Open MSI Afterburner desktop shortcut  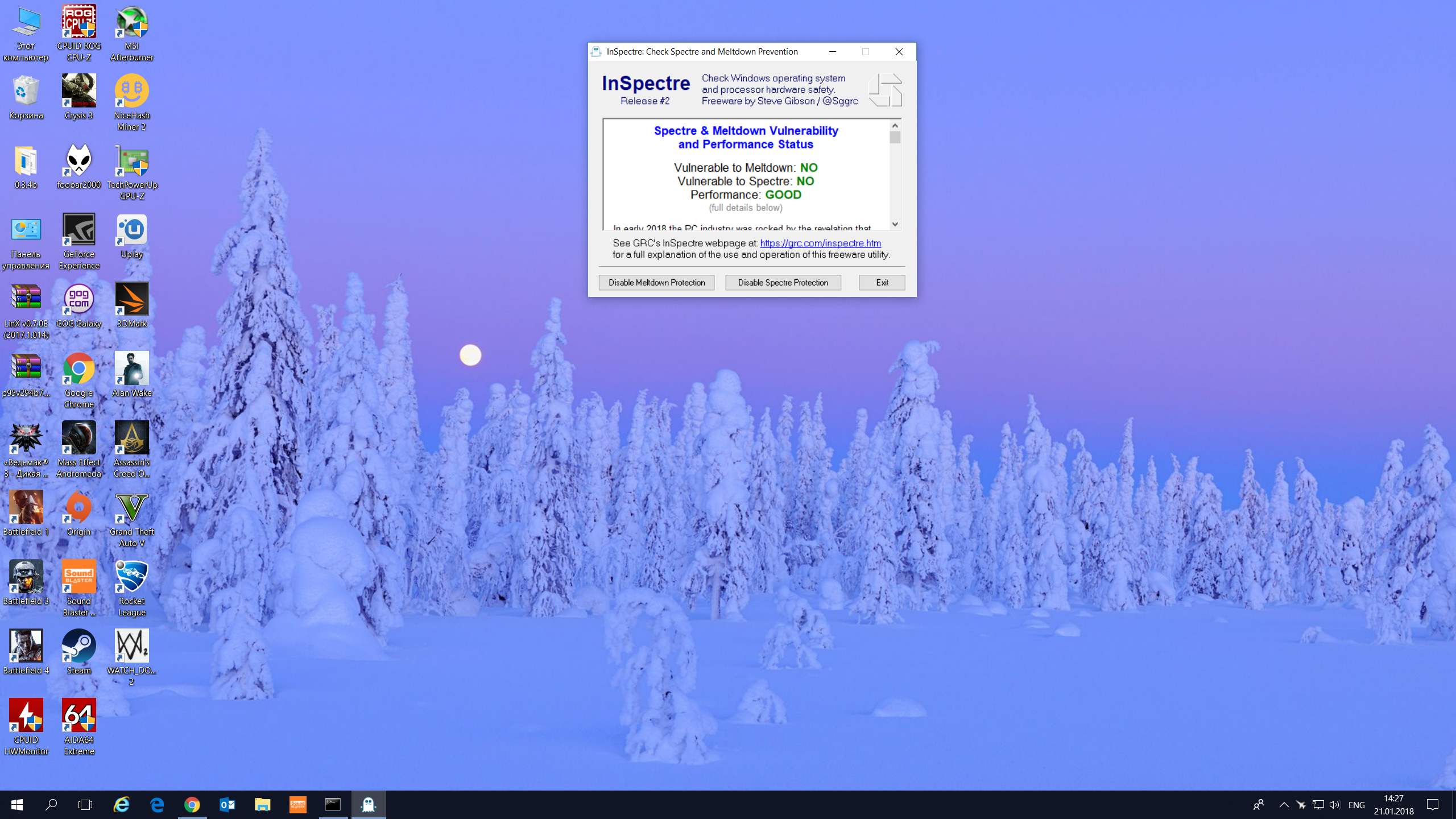[x=131, y=24]
